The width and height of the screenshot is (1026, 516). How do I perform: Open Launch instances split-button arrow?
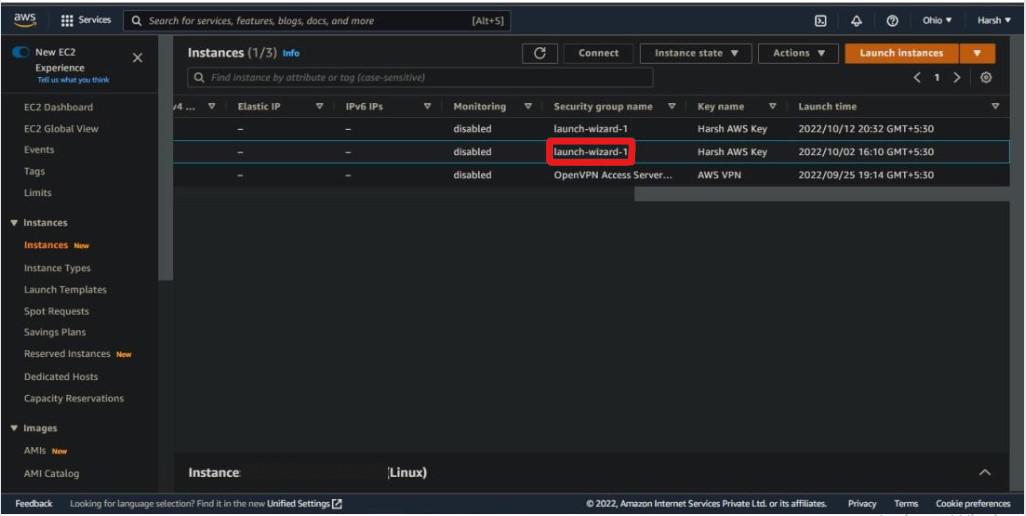point(978,53)
